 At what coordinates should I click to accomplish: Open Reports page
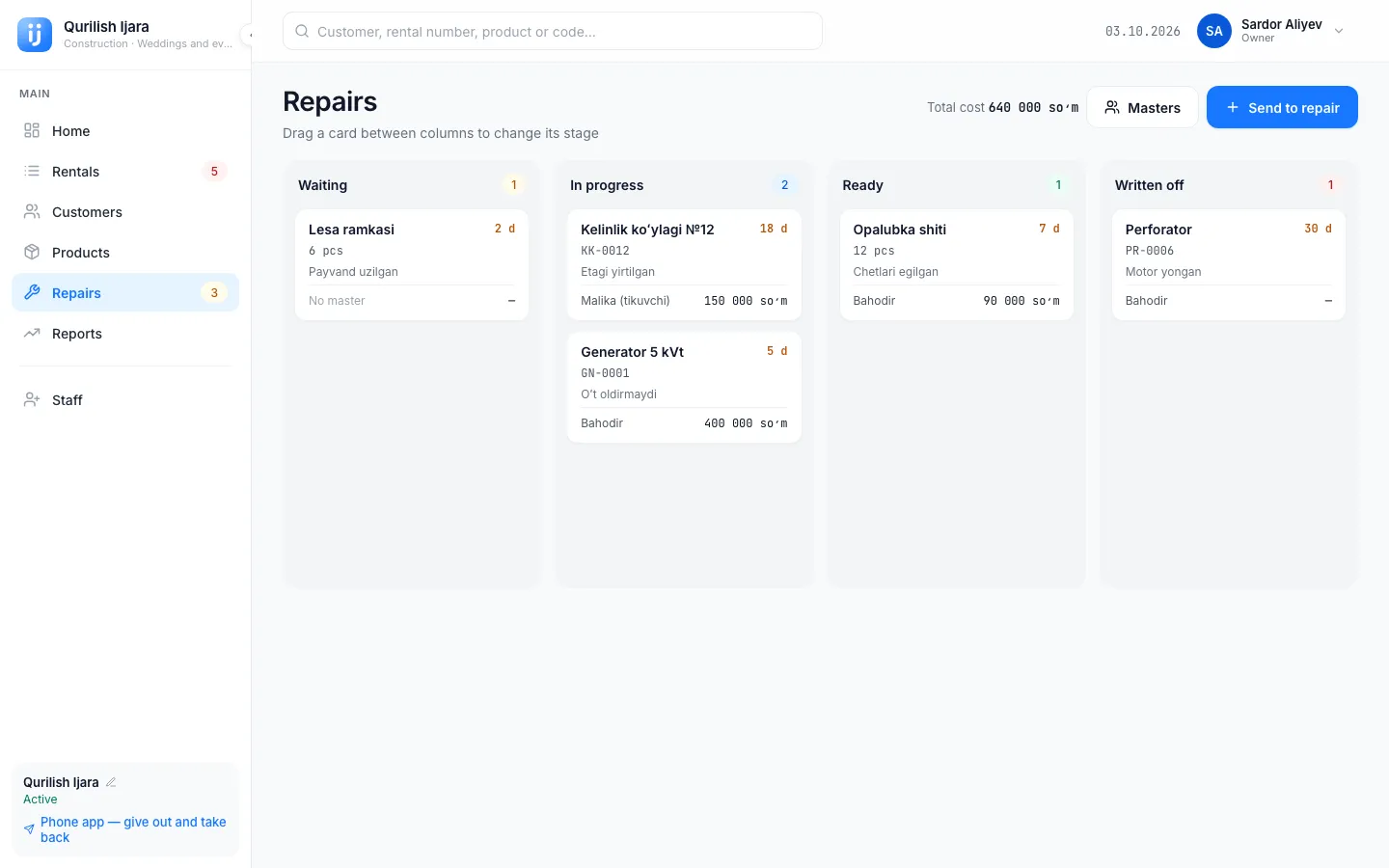[125, 333]
